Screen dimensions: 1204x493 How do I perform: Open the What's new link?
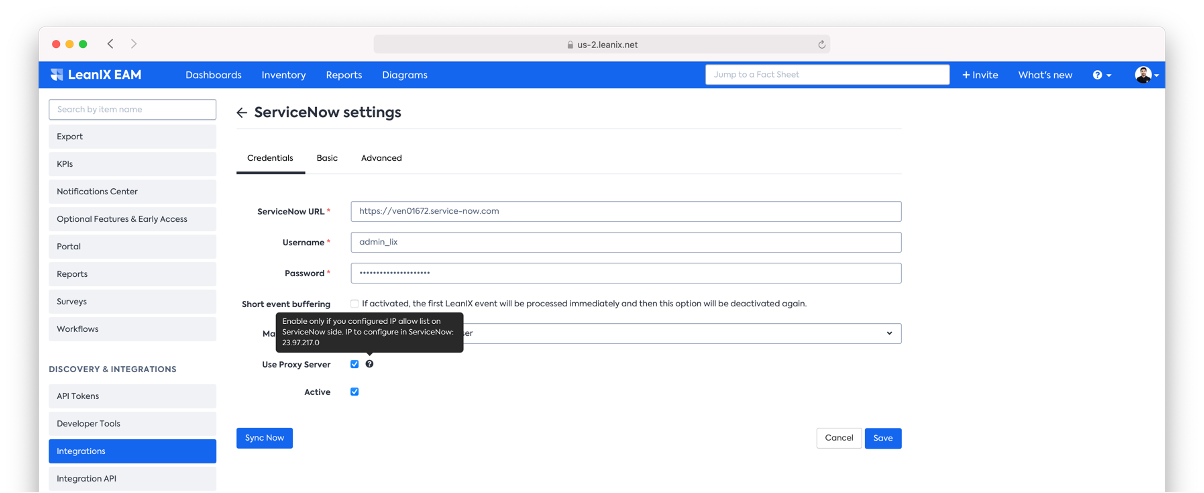(x=1045, y=75)
